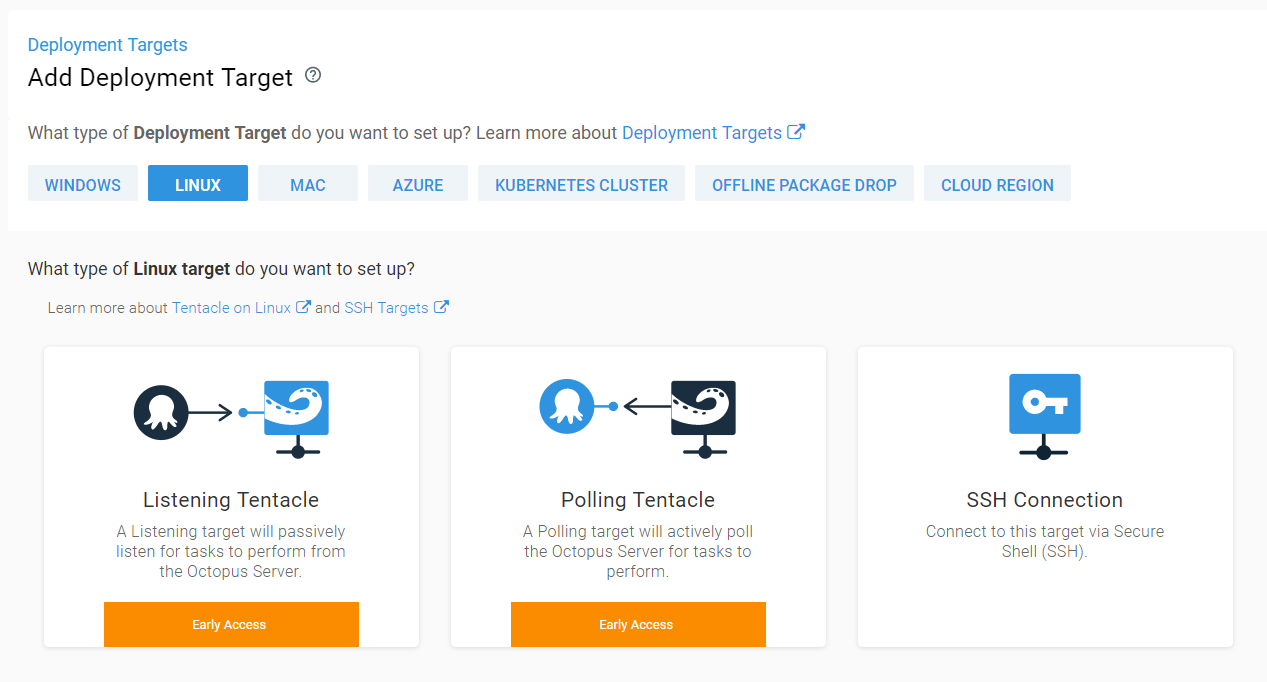Screen dimensions: 1267x682
Task: Click the Add Deployment Target heading
Action: coord(160,78)
